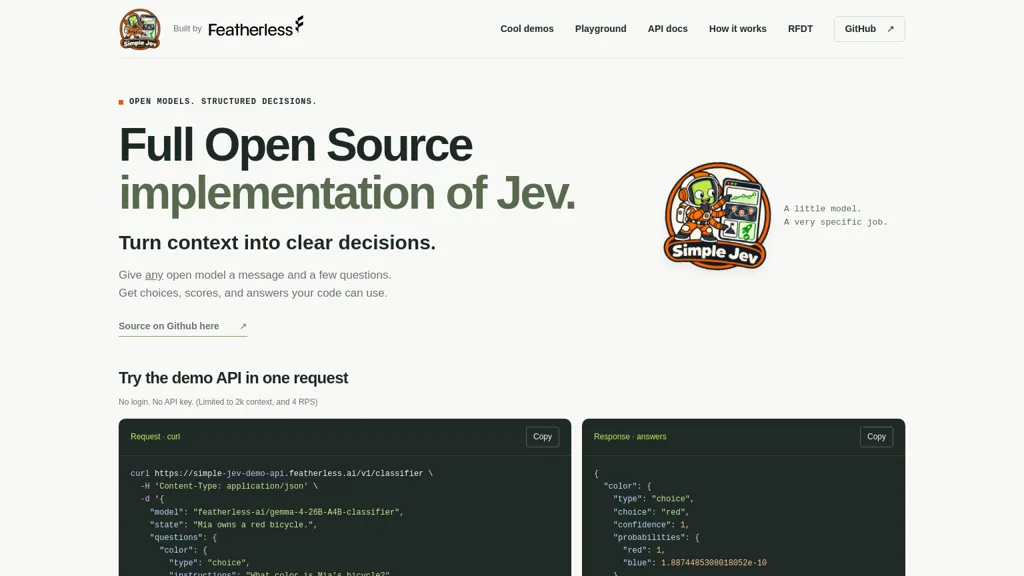Click the Simple Jev logo in header
Viewport: 1024px width, 576px height.
click(x=140, y=29)
